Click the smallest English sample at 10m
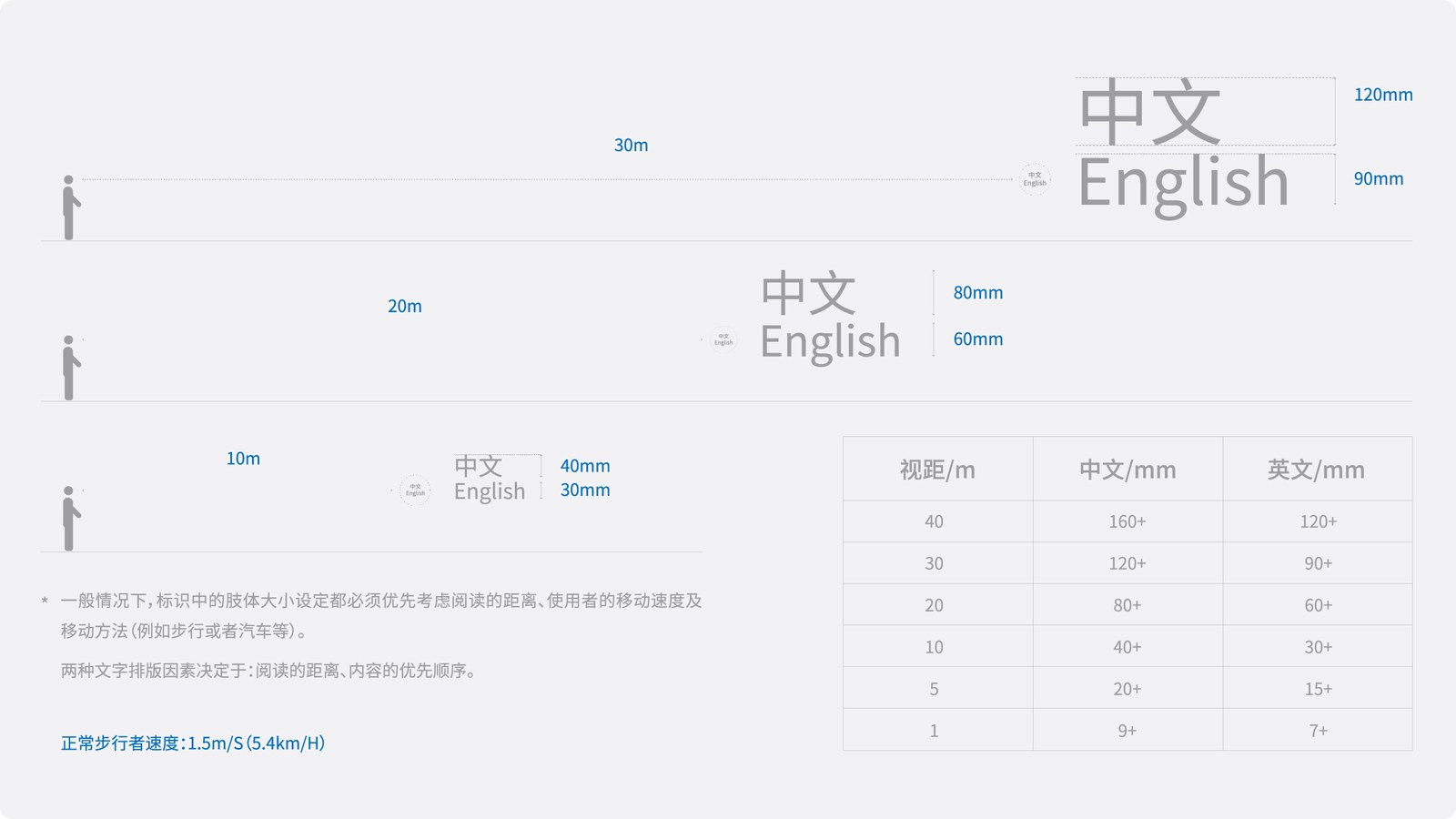This screenshot has height=819, width=1456. click(x=490, y=491)
